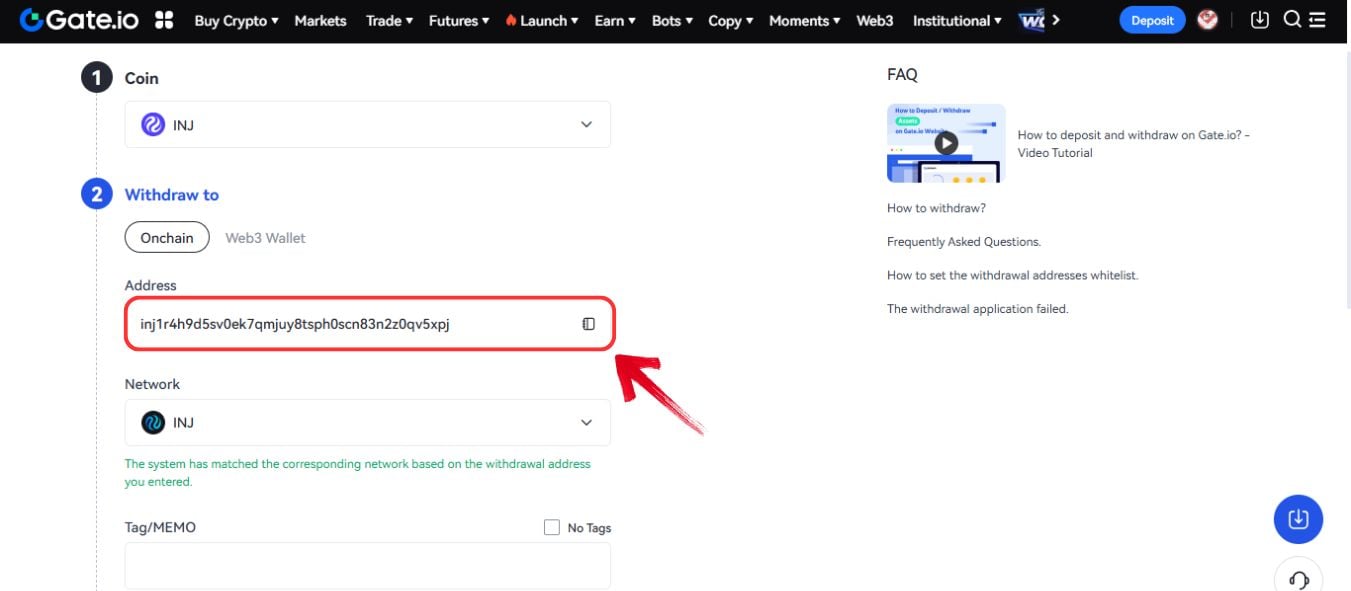
Task: Open the Earn menu
Action: [615, 20]
